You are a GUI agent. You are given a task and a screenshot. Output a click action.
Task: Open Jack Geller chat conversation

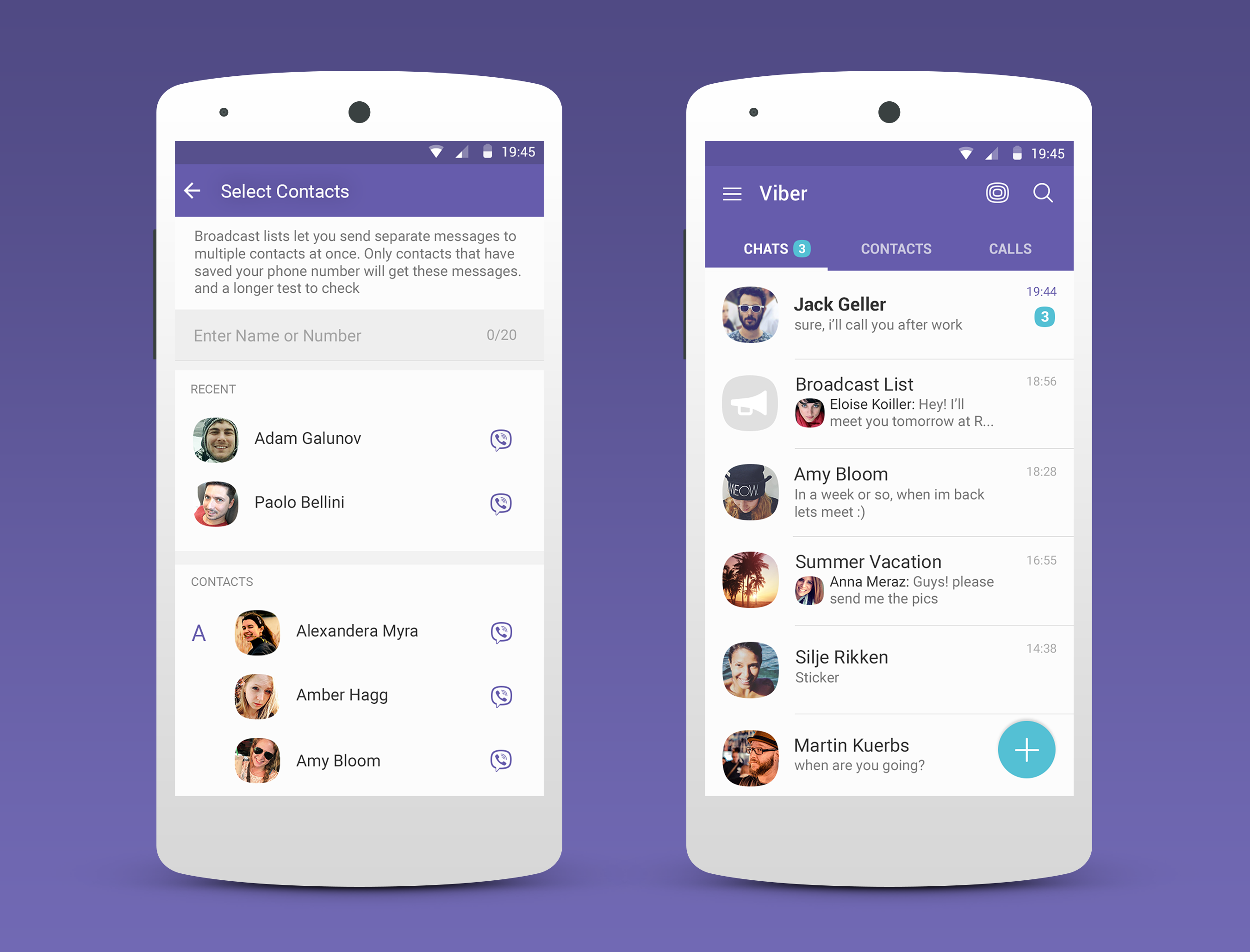click(x=890, y=315)
